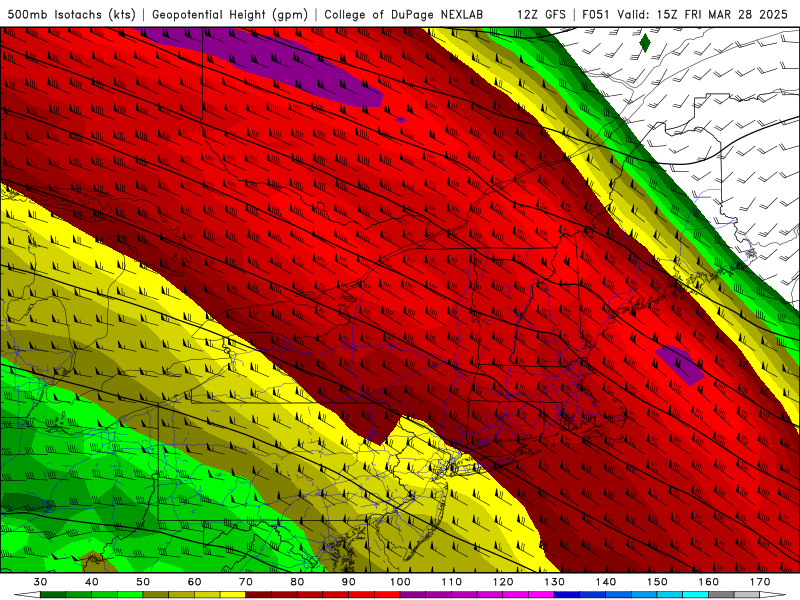Pick the bright red swatch ending at 100

pos(387,595)
